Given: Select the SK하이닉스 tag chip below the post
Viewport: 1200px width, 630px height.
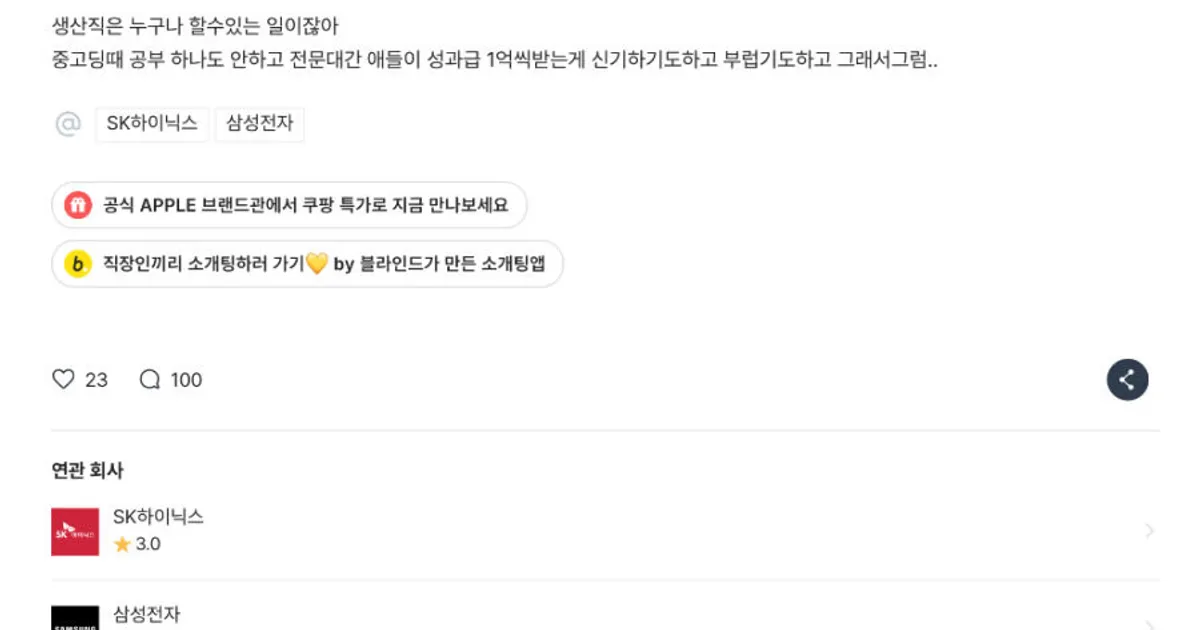Looking at the screenshot, I should 152,125.
